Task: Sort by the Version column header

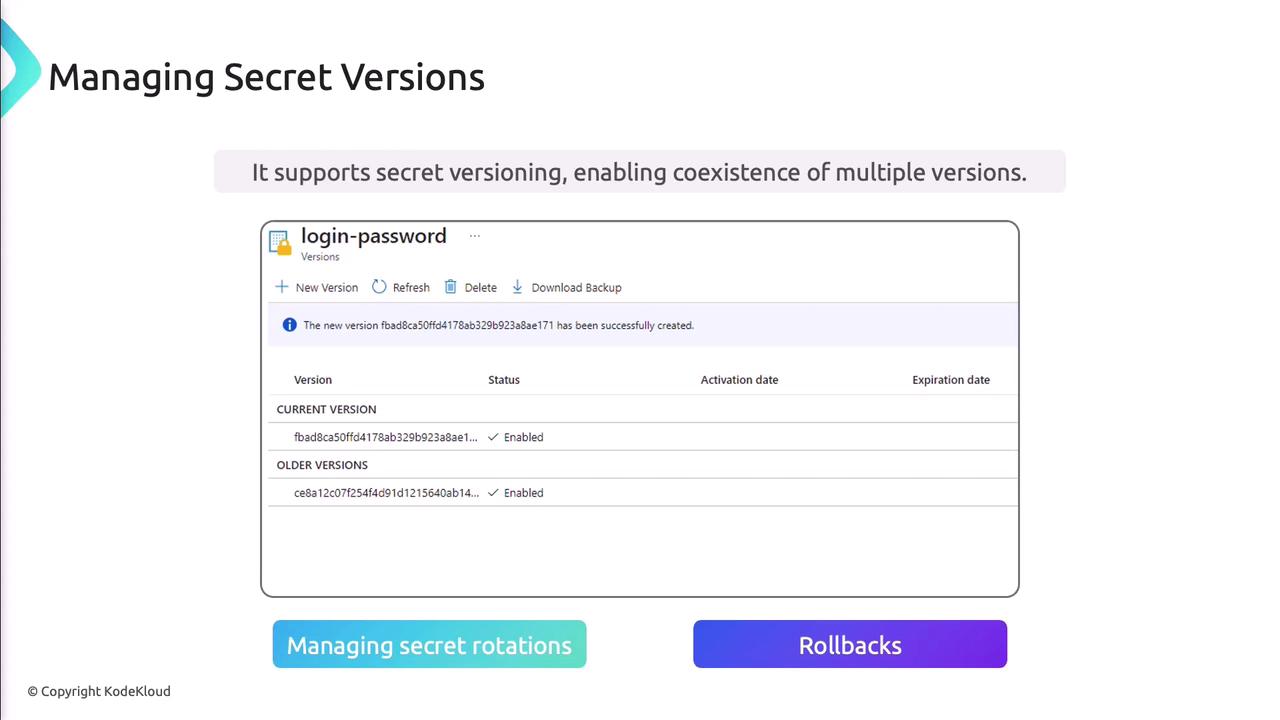Action: pos(313,380)
